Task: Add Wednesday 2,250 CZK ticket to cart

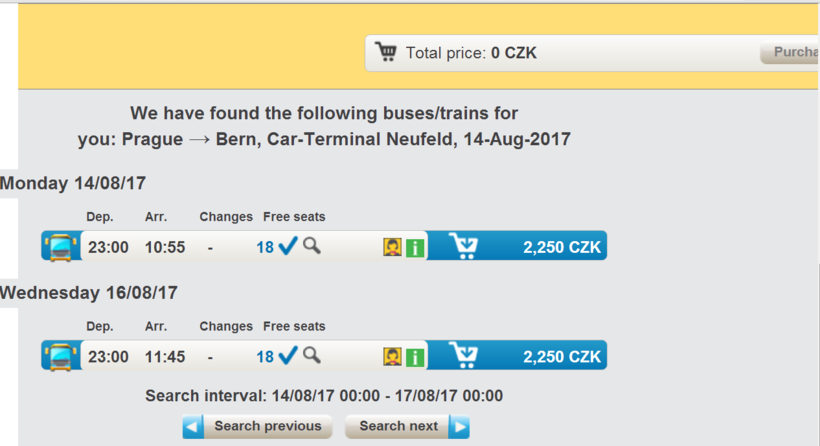Action: tap(517, 356)
